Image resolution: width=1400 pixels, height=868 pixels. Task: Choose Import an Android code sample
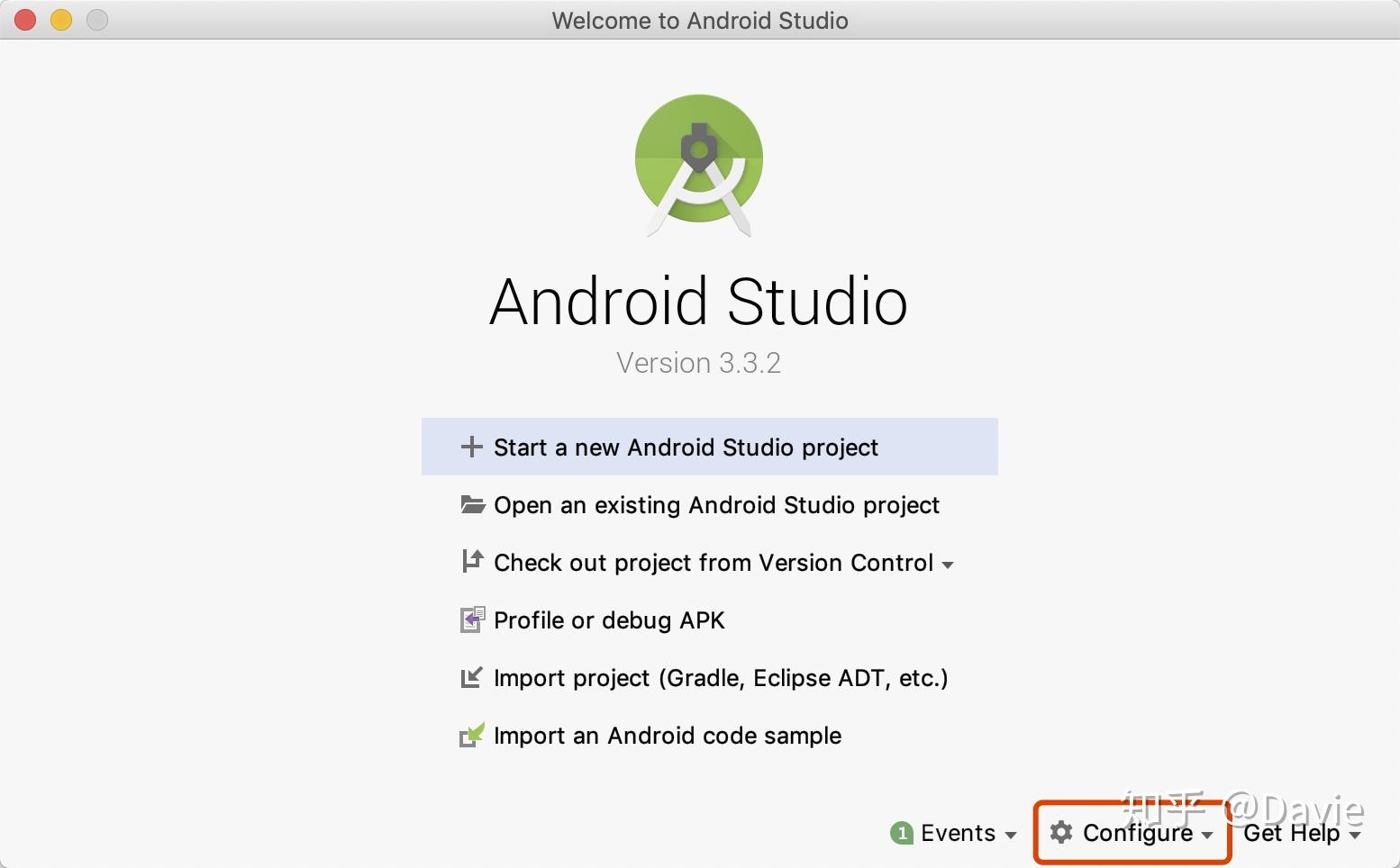pos(667,735)
